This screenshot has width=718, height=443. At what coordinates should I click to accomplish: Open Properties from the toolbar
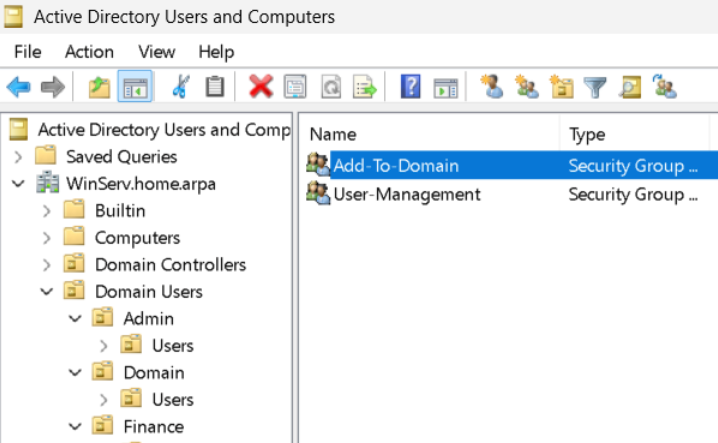pyautogui.click(x=295, y=88)
